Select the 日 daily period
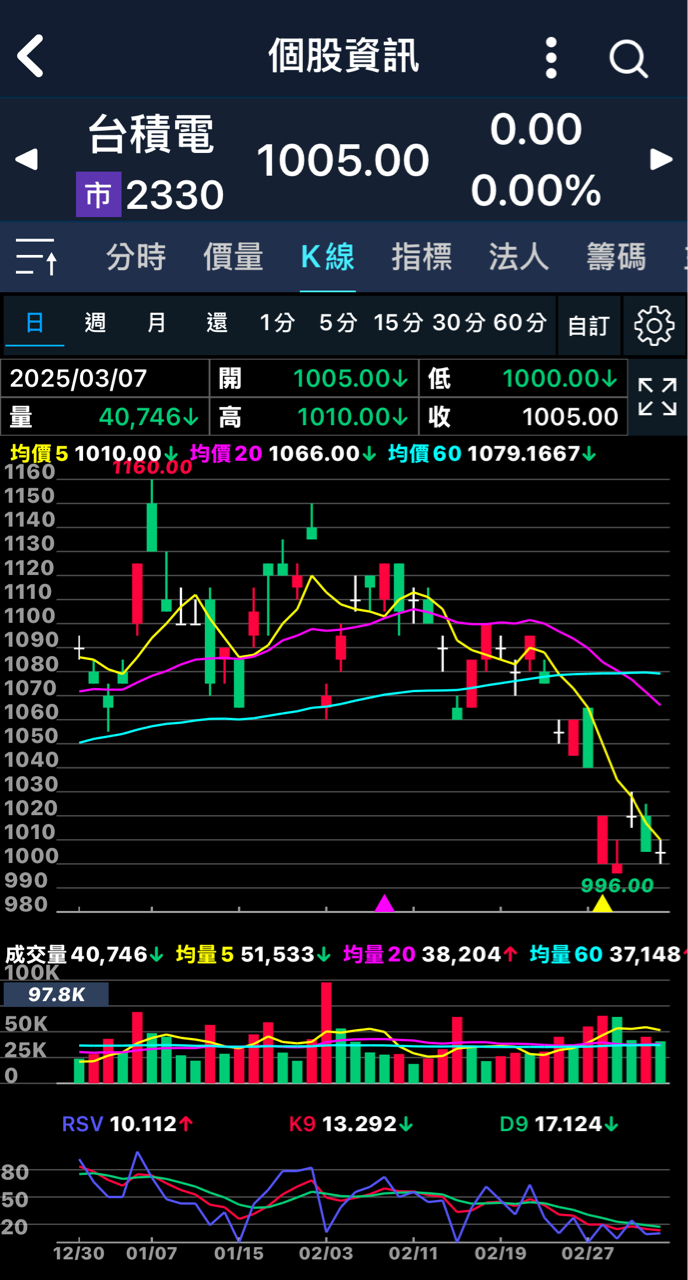 coord(35,323)
